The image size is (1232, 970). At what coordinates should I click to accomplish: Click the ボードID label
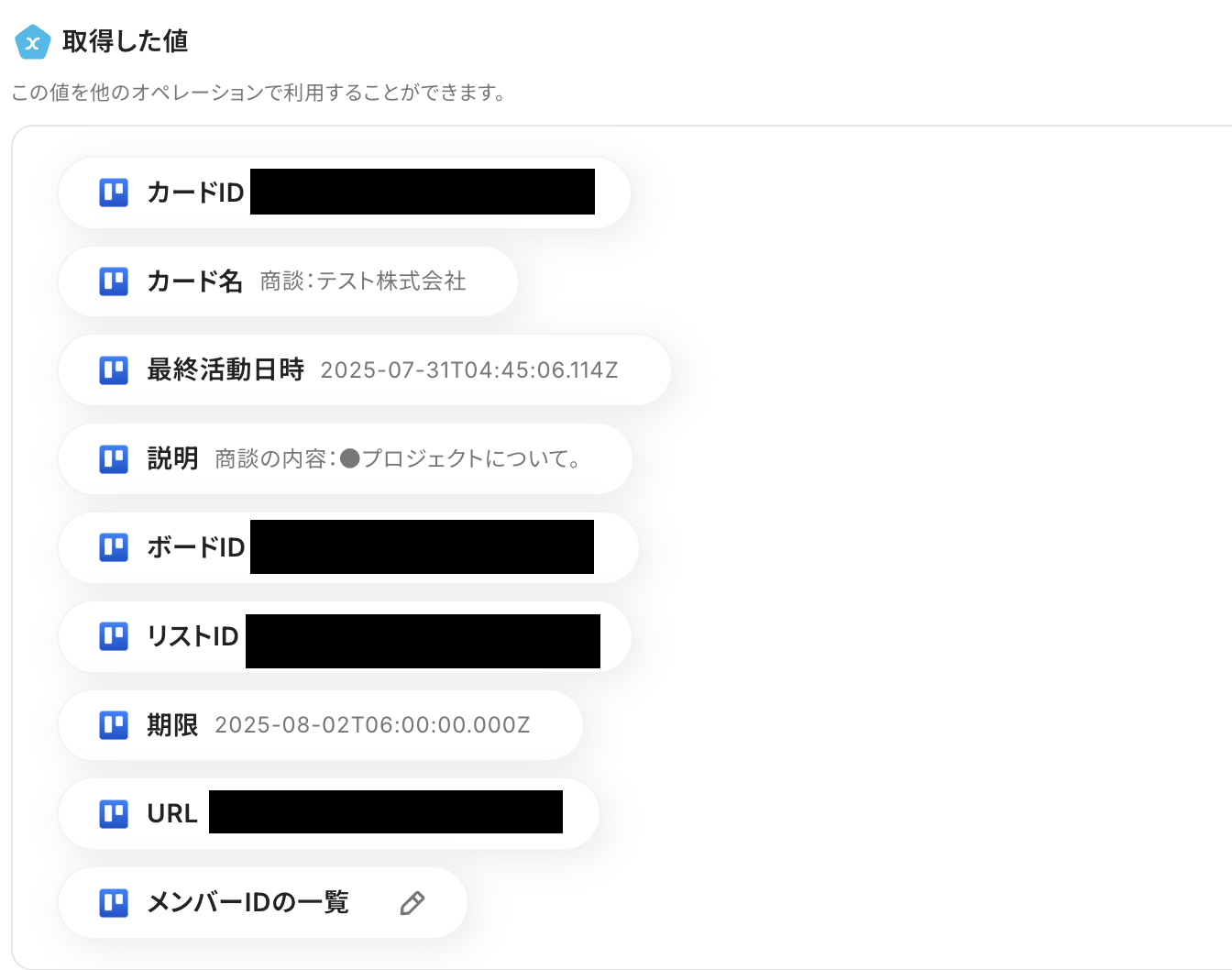pyautogui.click(x=196, y=547)
